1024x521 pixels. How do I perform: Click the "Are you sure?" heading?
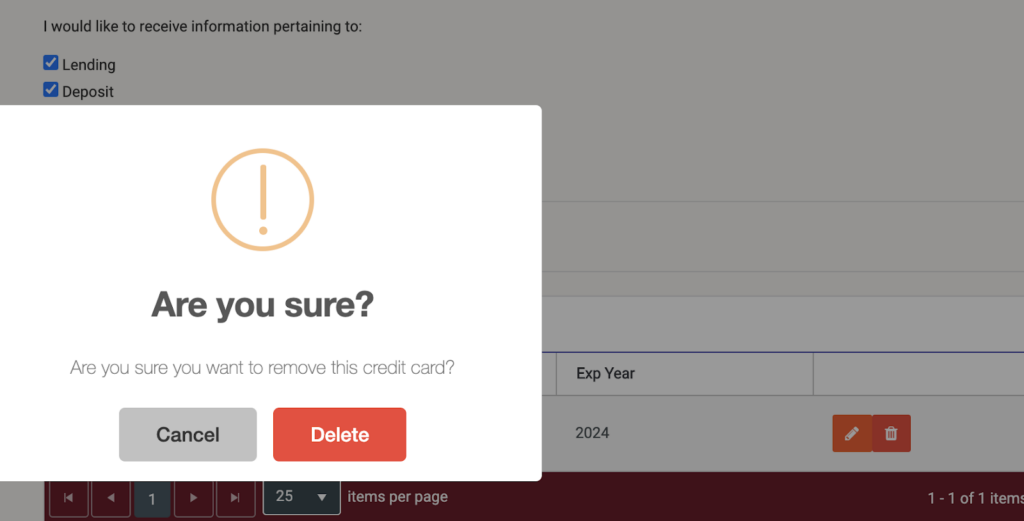(263, 304)
